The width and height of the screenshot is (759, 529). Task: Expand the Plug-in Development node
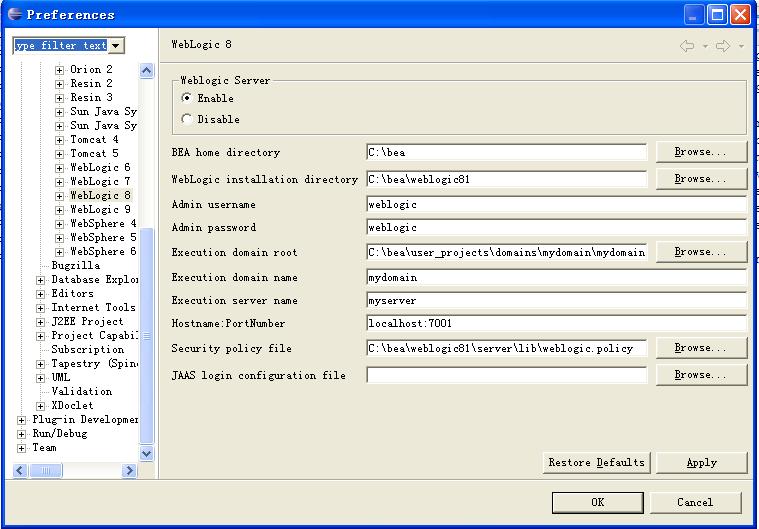(21, 421)
